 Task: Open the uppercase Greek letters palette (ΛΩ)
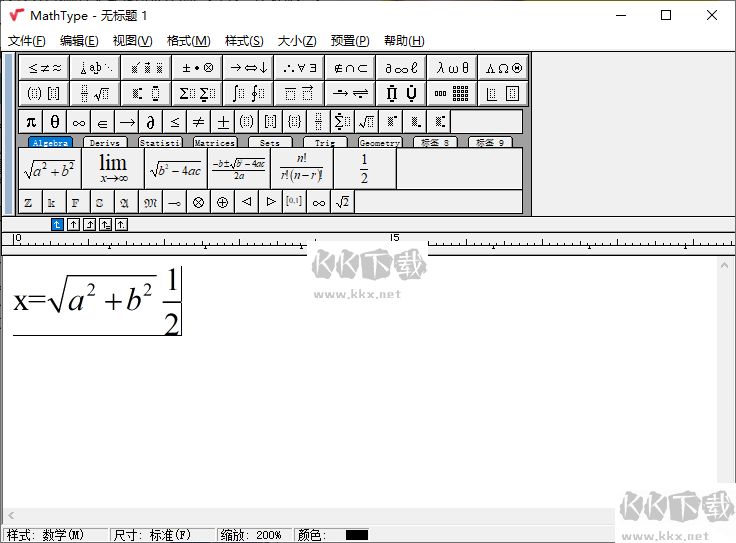click(503, 68)
